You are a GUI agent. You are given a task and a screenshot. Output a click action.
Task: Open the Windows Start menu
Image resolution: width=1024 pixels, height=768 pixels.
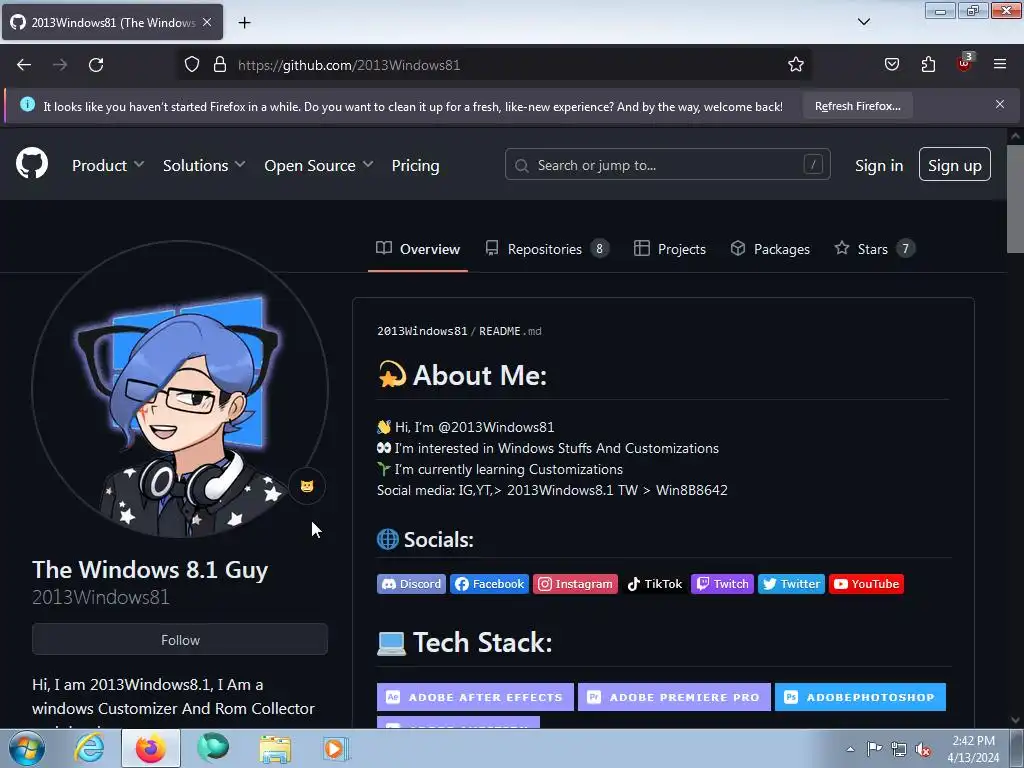pyautogui.click(x=27, y=748)
